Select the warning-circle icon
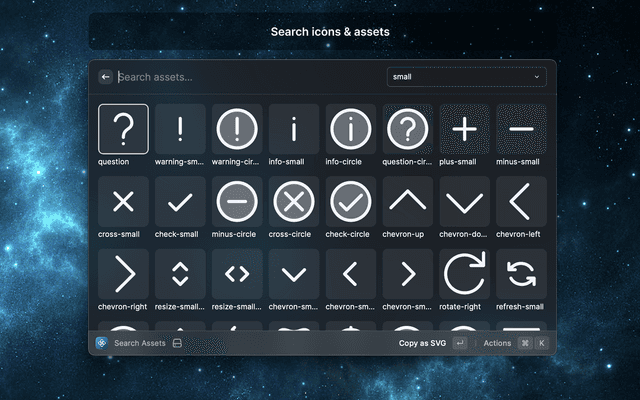 click(237, 129)
